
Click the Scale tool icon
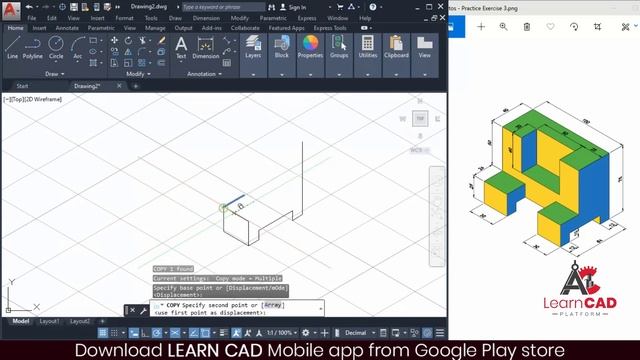tap(128, 63)
